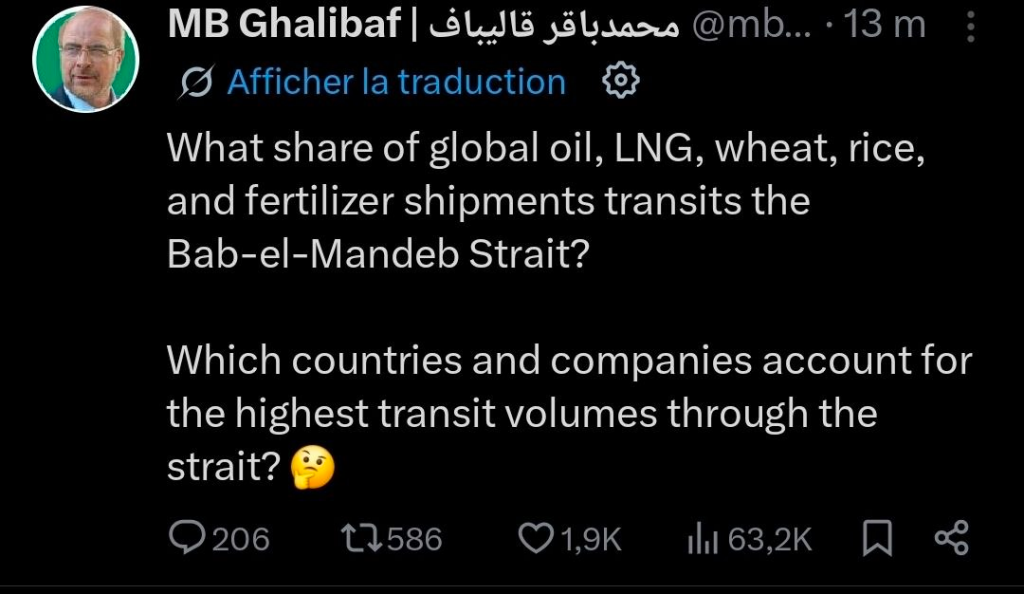Click the Afficher la traduction link
Viewport: 1024px width, 594px height.
396,82
